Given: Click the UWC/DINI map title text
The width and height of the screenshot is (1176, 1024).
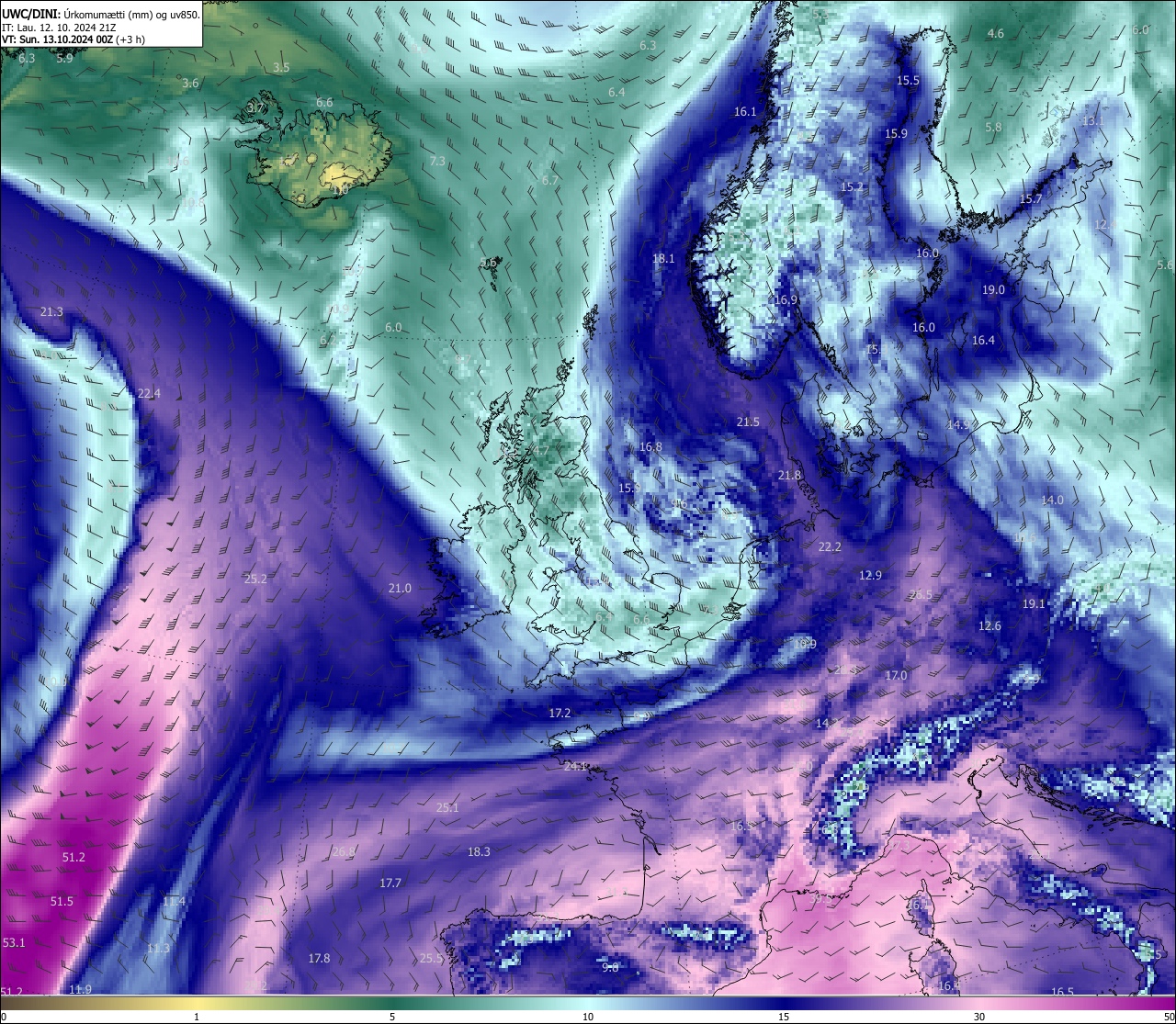Looking at the screenshot, I should 101,15.
